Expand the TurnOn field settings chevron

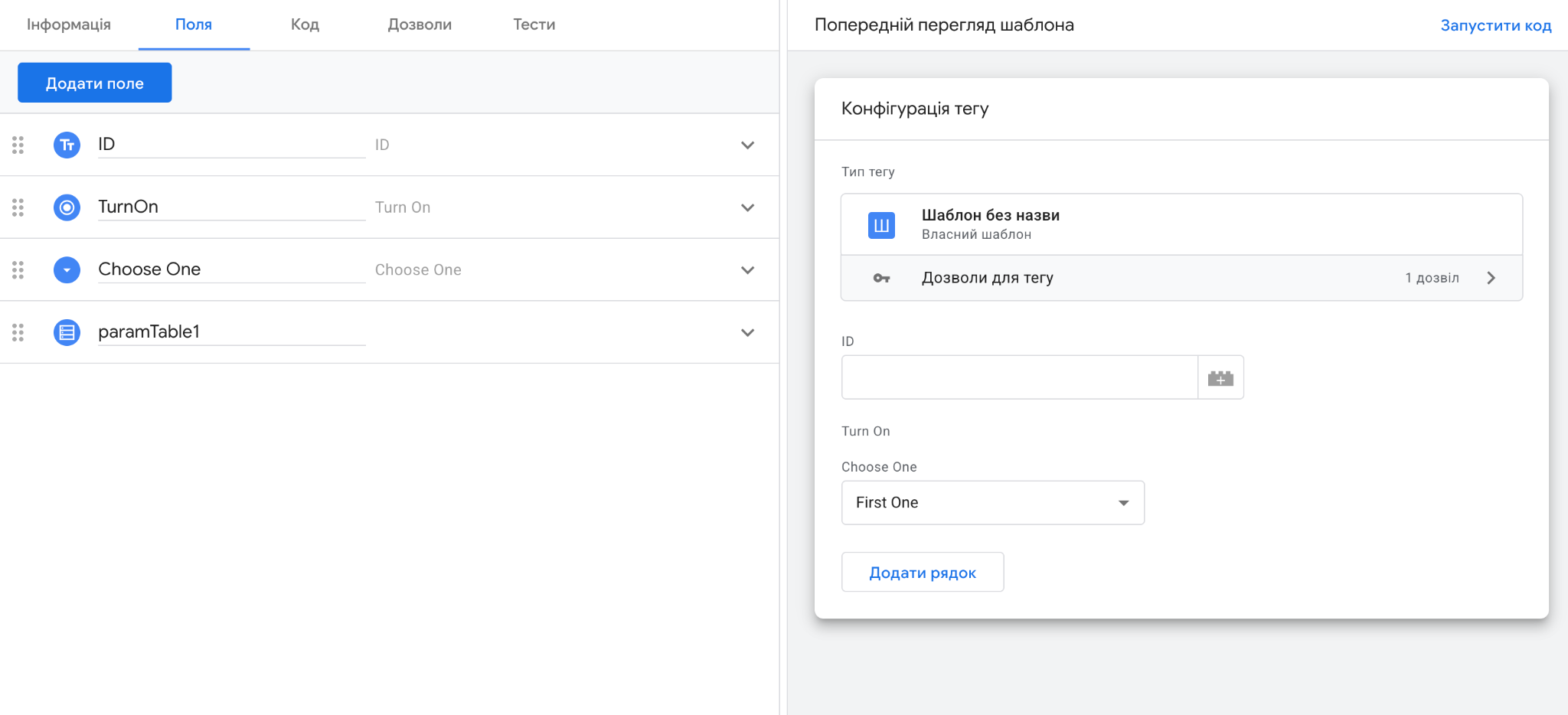748,207
